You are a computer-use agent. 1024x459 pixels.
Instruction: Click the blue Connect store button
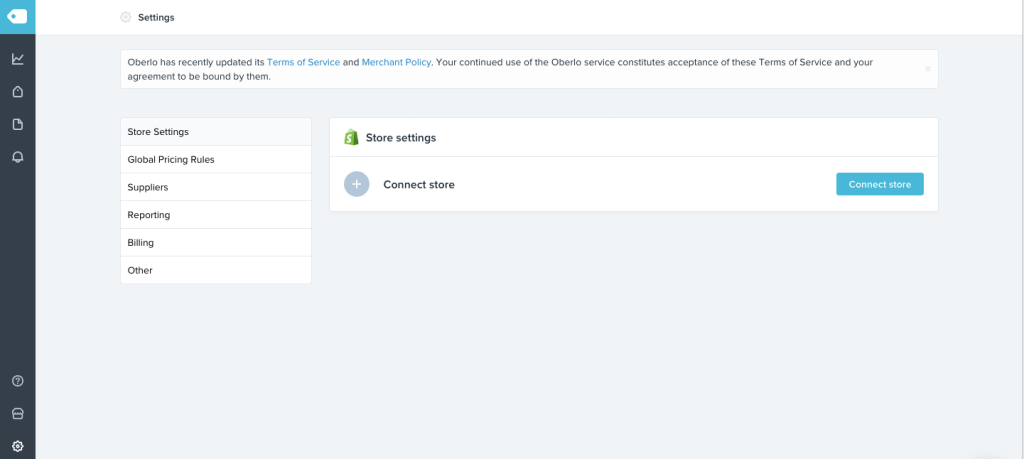(x=880, y=184)
